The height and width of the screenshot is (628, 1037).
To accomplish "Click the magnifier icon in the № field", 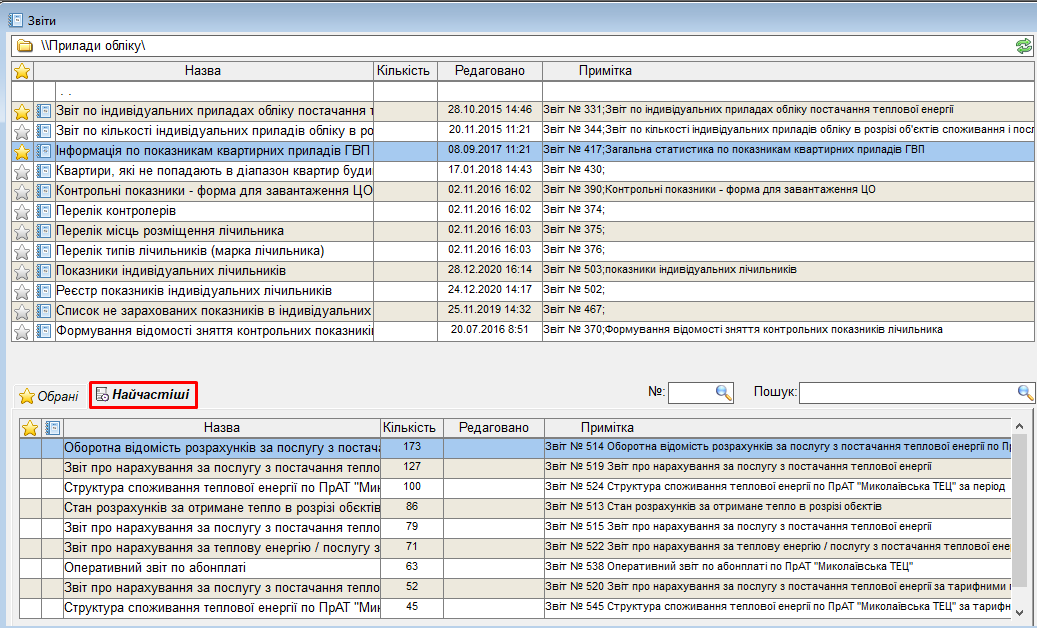I will pyautogui.click(x=724, y=393).
